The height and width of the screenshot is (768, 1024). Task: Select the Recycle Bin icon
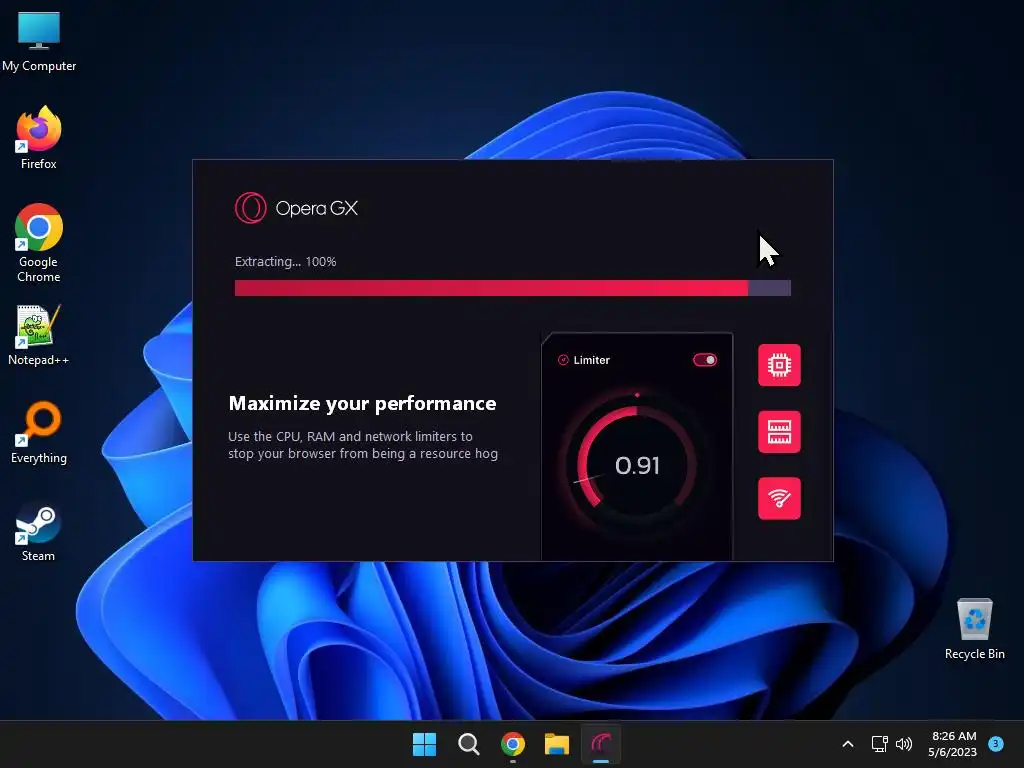point(975,629)
